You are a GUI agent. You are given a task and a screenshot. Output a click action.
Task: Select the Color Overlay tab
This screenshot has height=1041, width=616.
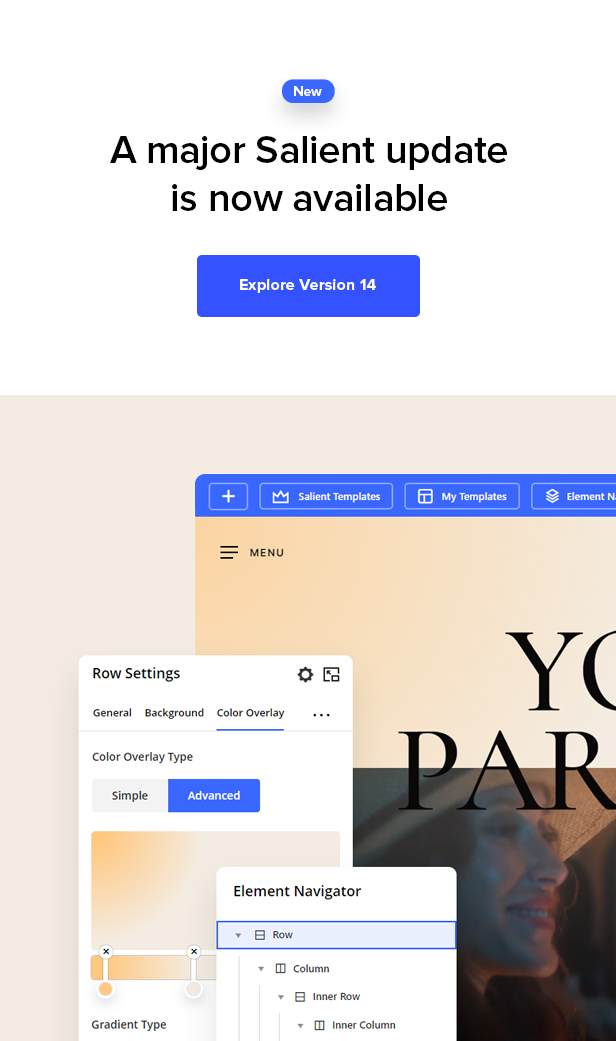[250, 712]
